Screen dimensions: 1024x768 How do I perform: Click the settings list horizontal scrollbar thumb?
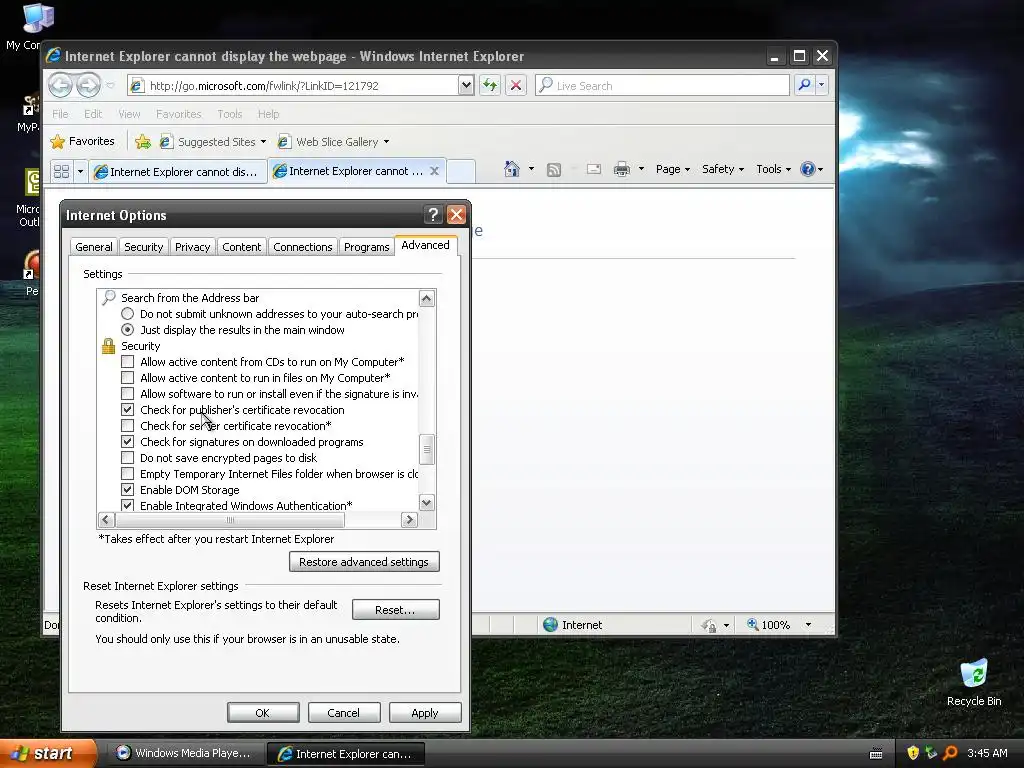230,520
